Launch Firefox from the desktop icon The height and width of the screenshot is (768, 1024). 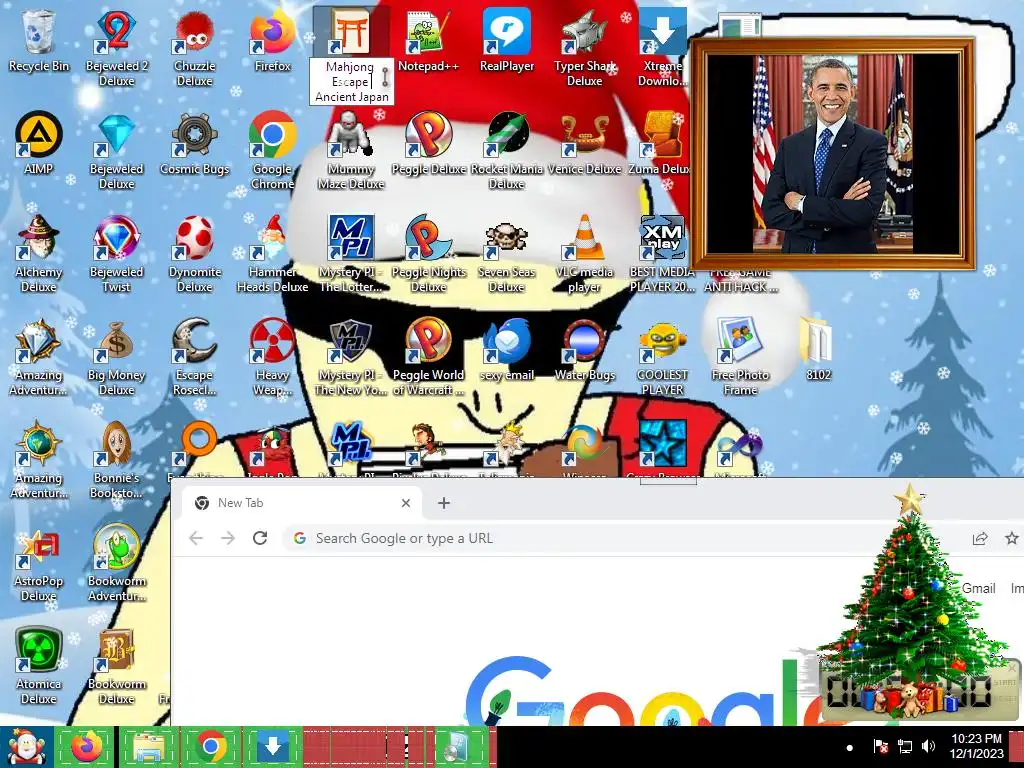[272, 40]
